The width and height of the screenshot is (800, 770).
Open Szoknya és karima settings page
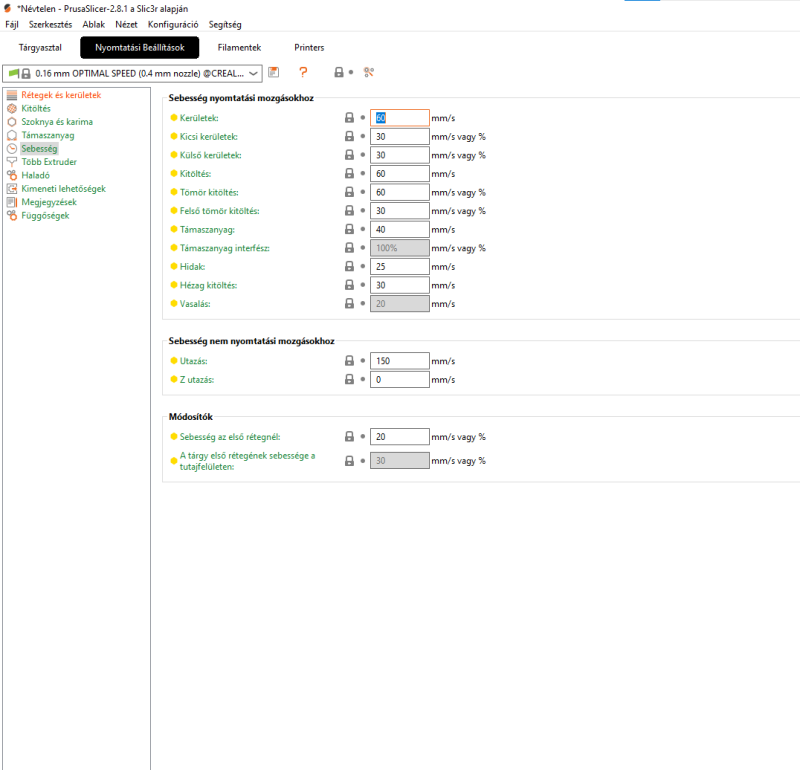pos(57,121)
